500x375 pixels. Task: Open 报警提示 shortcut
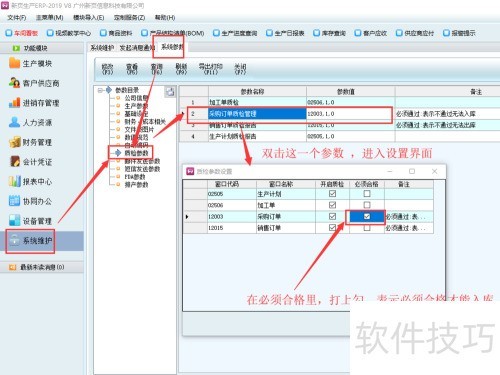click(459, 33)
